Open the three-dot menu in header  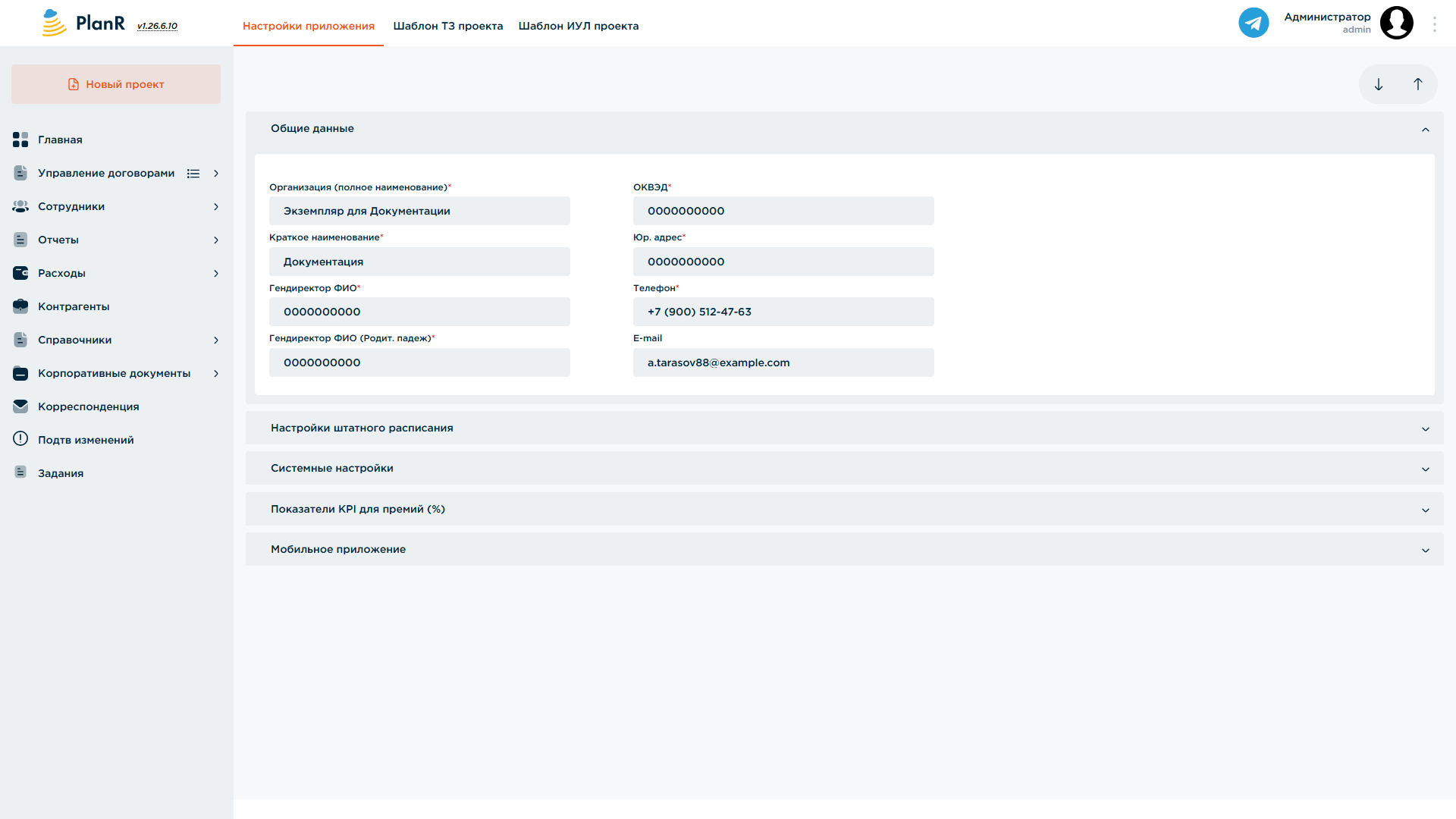coord(1434,24)
